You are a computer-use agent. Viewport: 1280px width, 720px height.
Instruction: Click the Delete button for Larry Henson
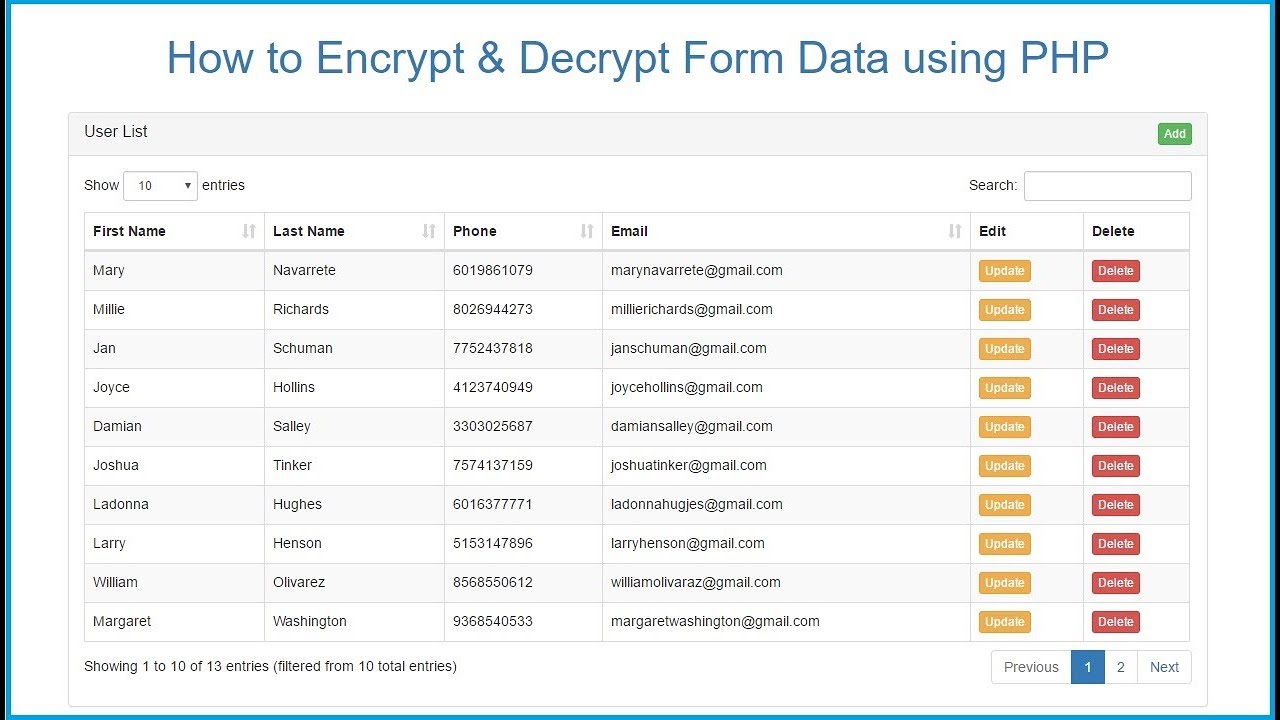coord(1115,544)
